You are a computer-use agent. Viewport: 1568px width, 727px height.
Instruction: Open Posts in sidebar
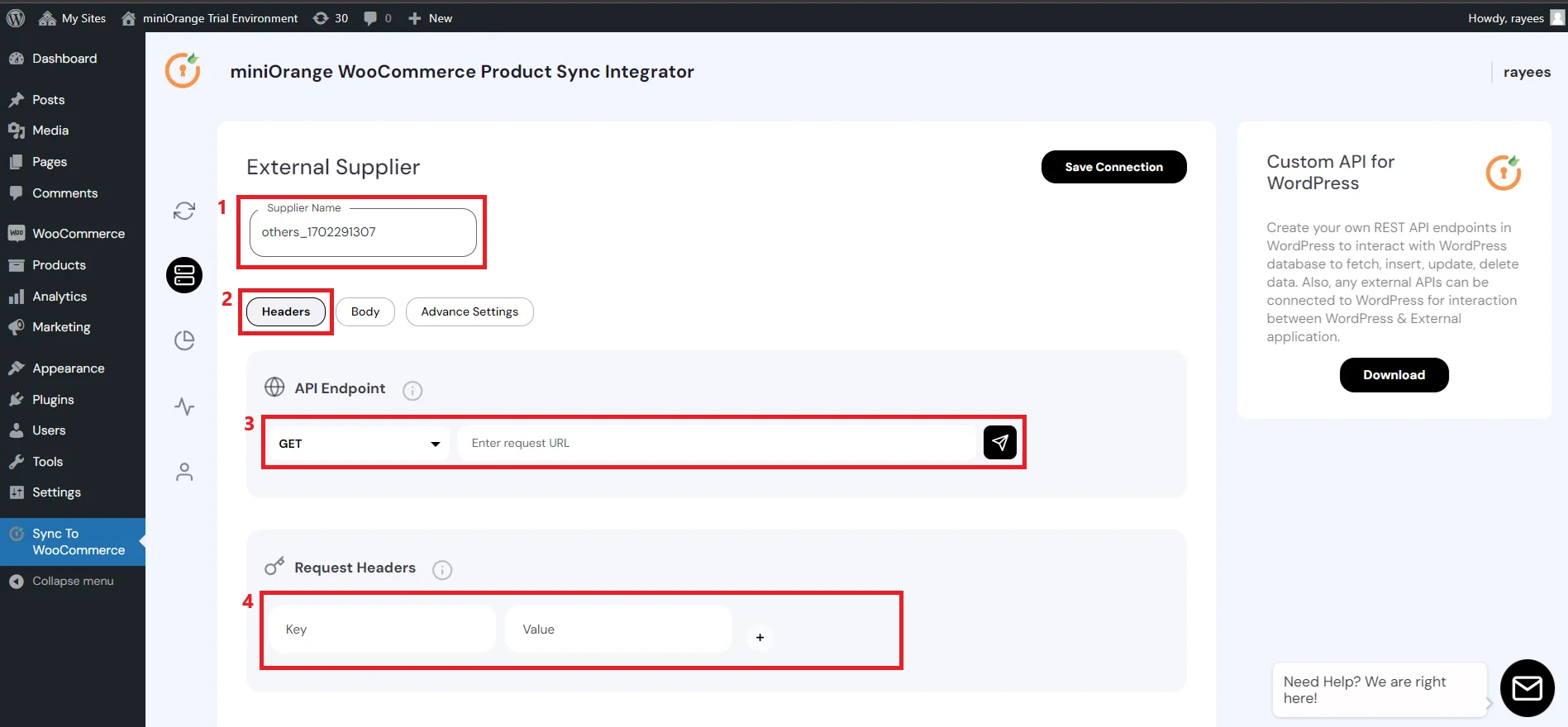point(73,99)
